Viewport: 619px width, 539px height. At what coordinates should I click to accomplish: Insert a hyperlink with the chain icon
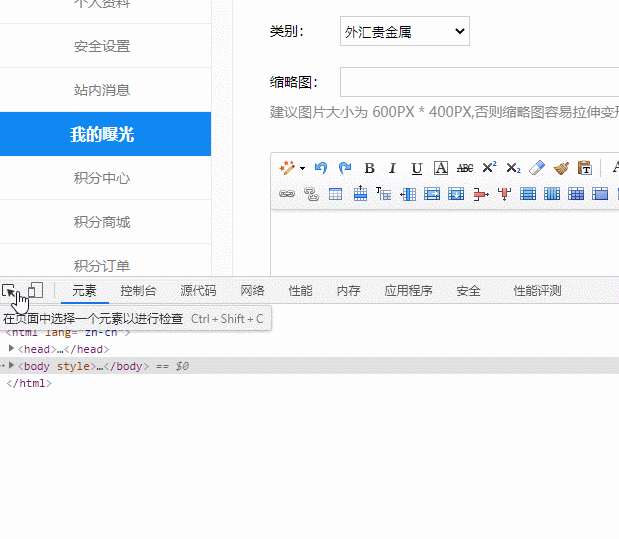(287, 194)
